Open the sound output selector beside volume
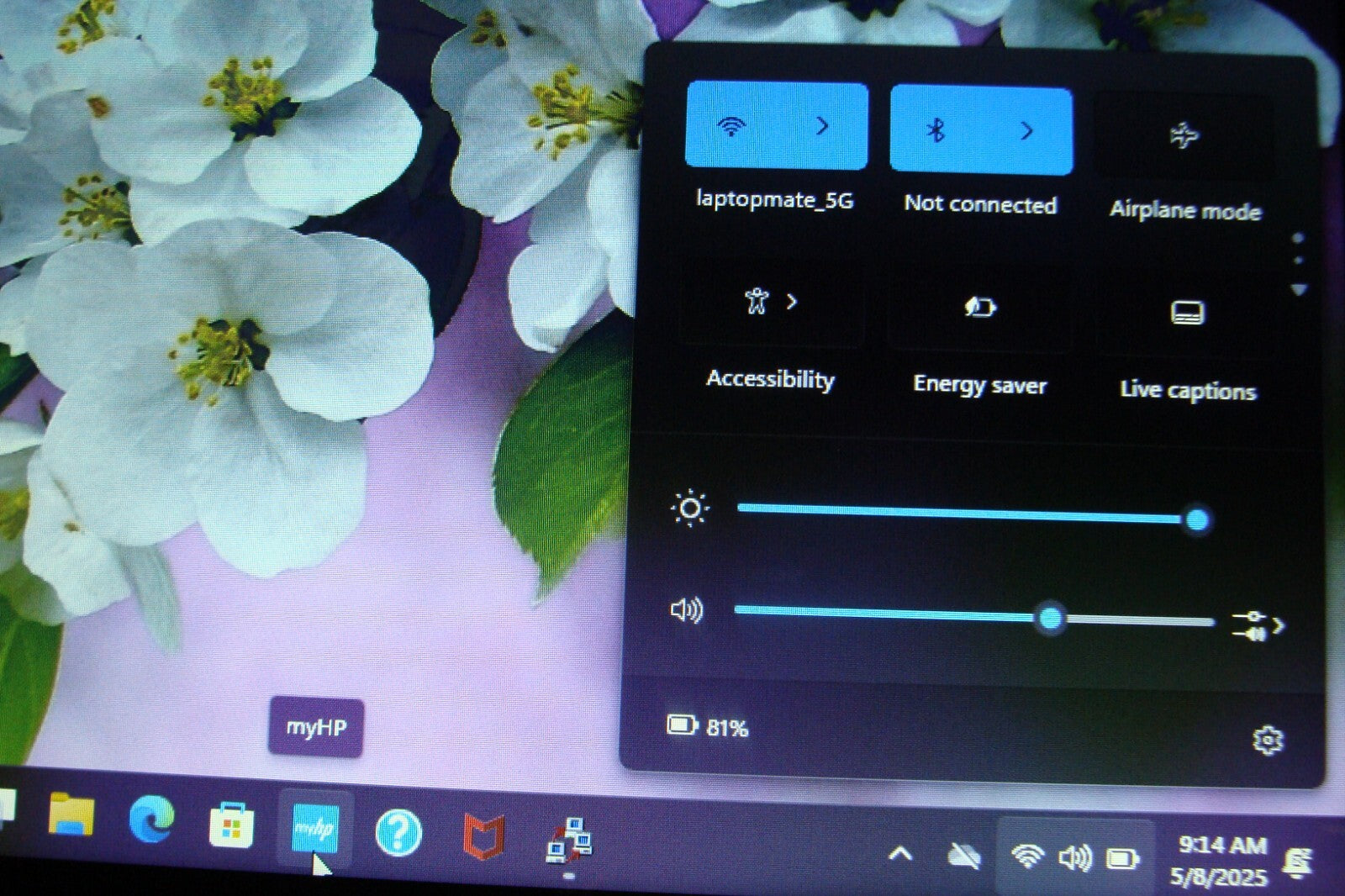The height and width of the screenshot is (896, 1345). (x=1258, y=625)
